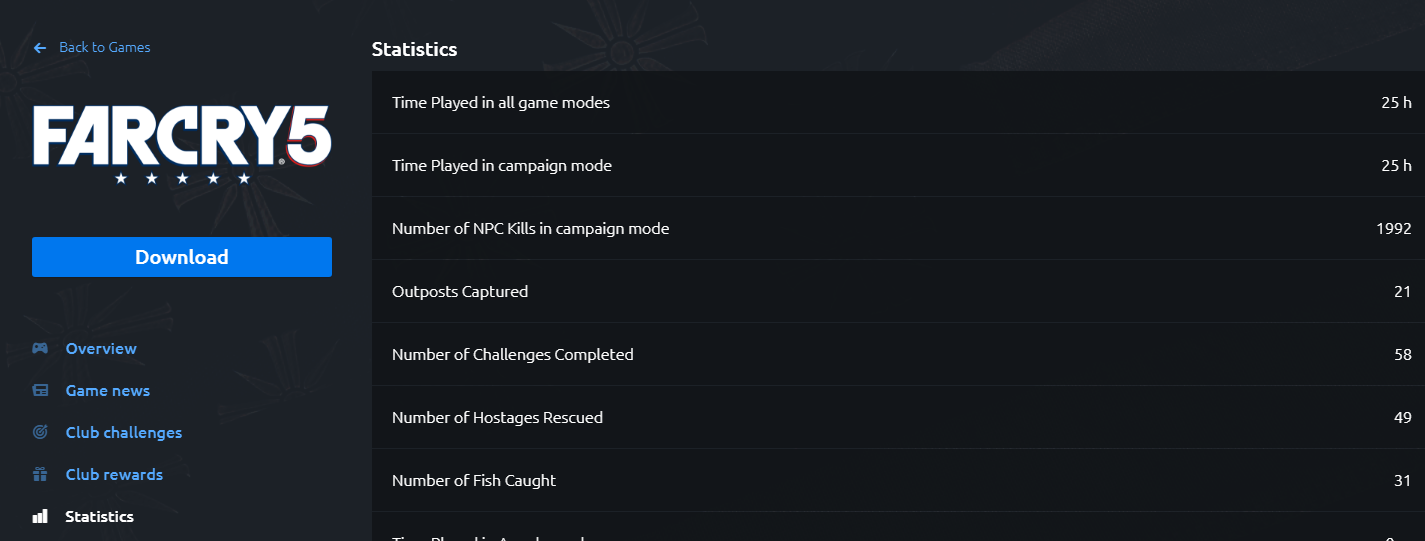Viewport: 1425px width, 541px height.
Task: Select the Number of Challenges Completed row
Action: tap(898, 354)
